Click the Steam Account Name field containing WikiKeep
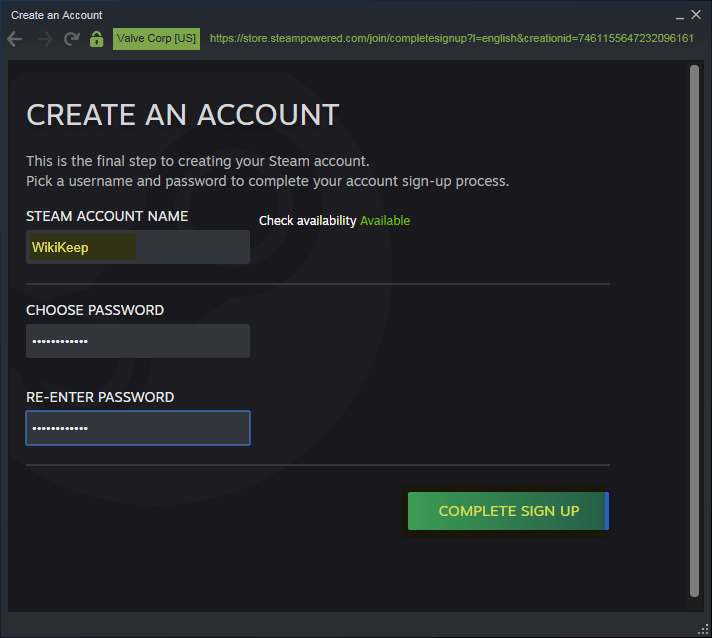The image size is (712, 638). (x=138, y=247)
